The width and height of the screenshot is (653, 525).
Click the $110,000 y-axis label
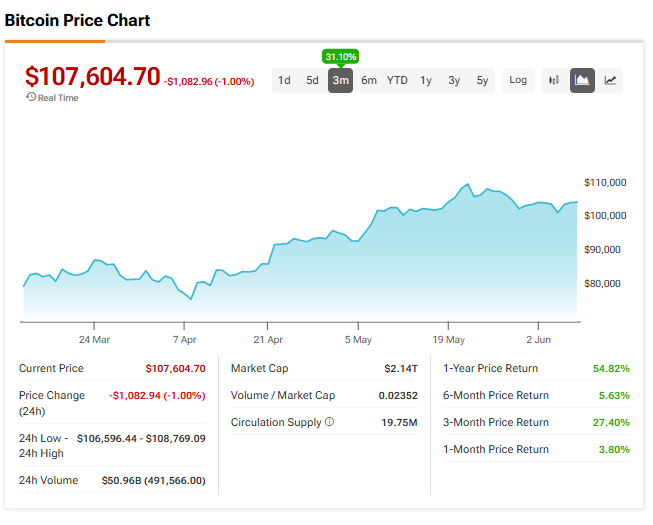point(605,183)
